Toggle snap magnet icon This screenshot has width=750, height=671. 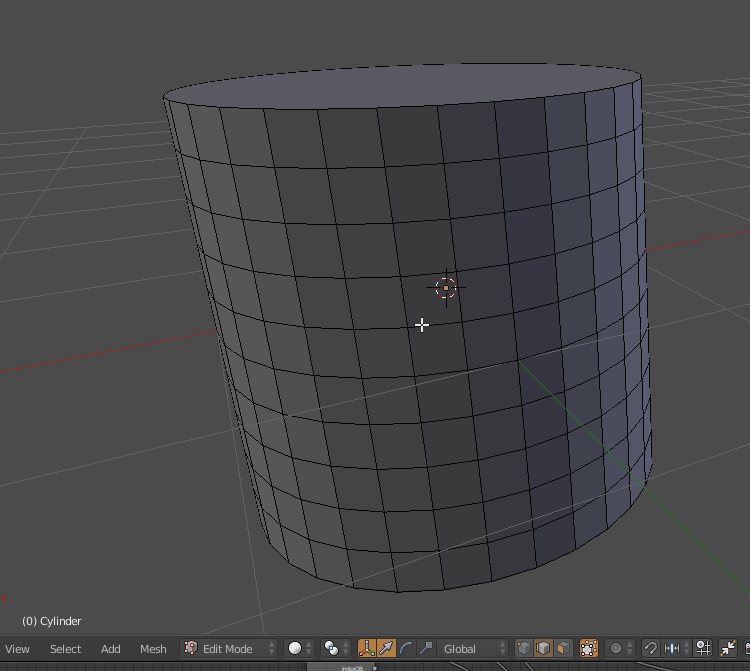click(651, 649)
